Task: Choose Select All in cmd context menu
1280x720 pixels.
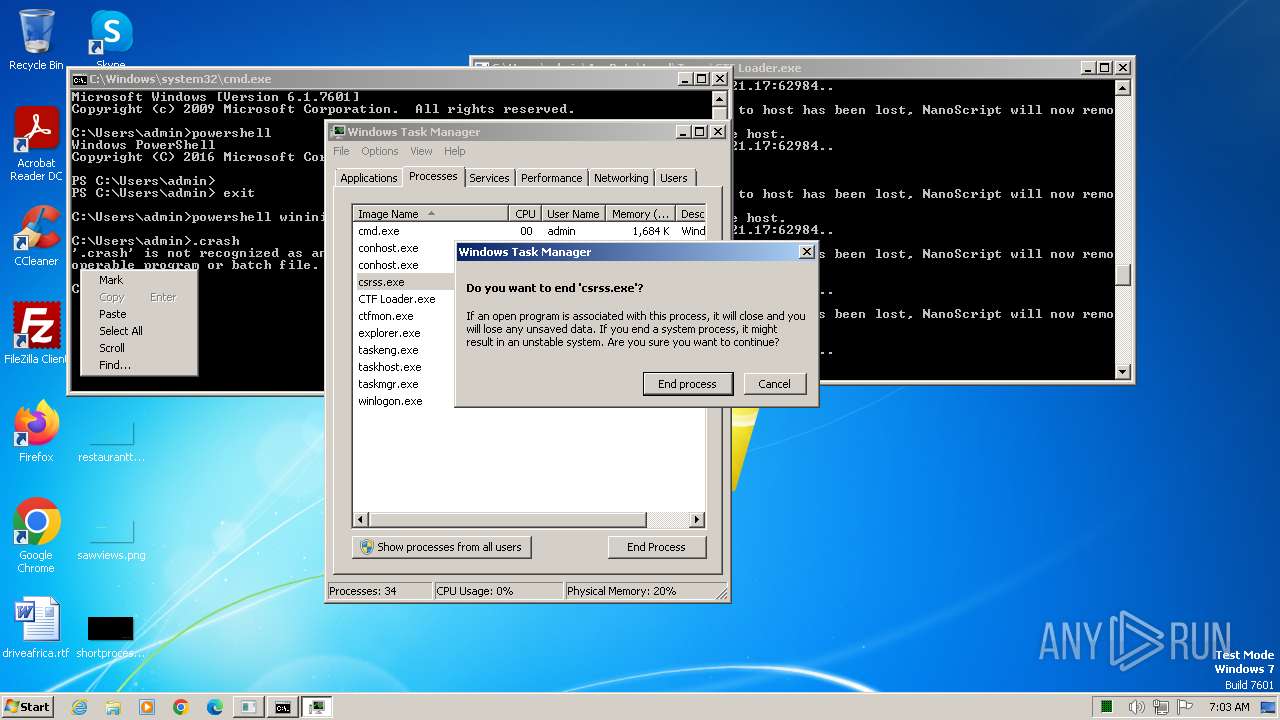Action: (x=139, y=331)
